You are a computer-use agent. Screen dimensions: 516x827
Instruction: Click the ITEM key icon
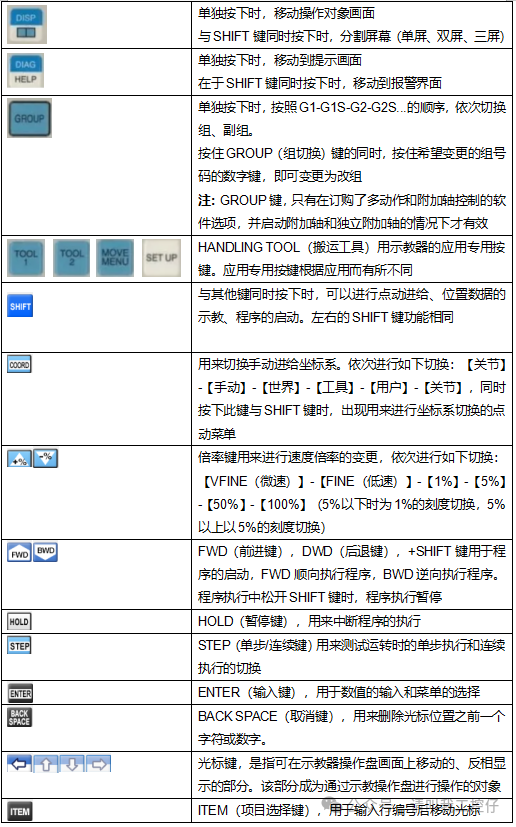point(20,811)
